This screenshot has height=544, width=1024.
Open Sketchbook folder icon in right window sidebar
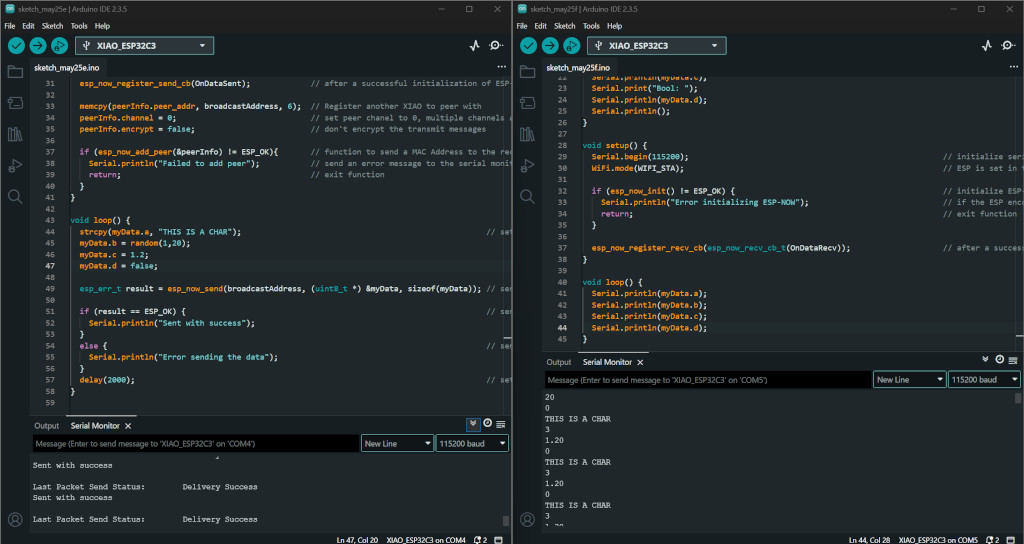527,72
